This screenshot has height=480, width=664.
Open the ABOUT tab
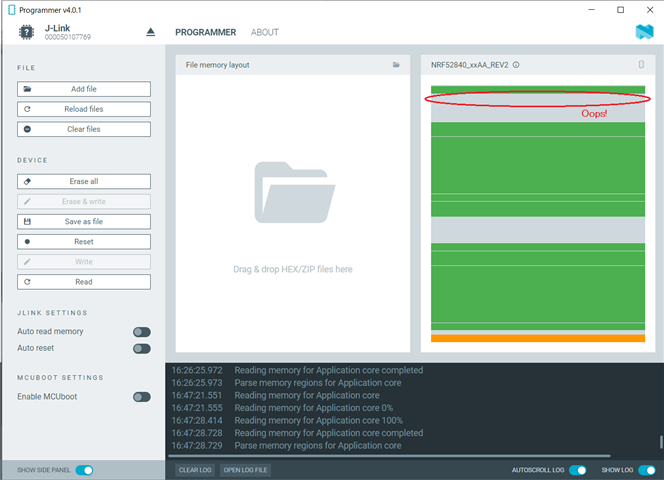click(265, 32)
